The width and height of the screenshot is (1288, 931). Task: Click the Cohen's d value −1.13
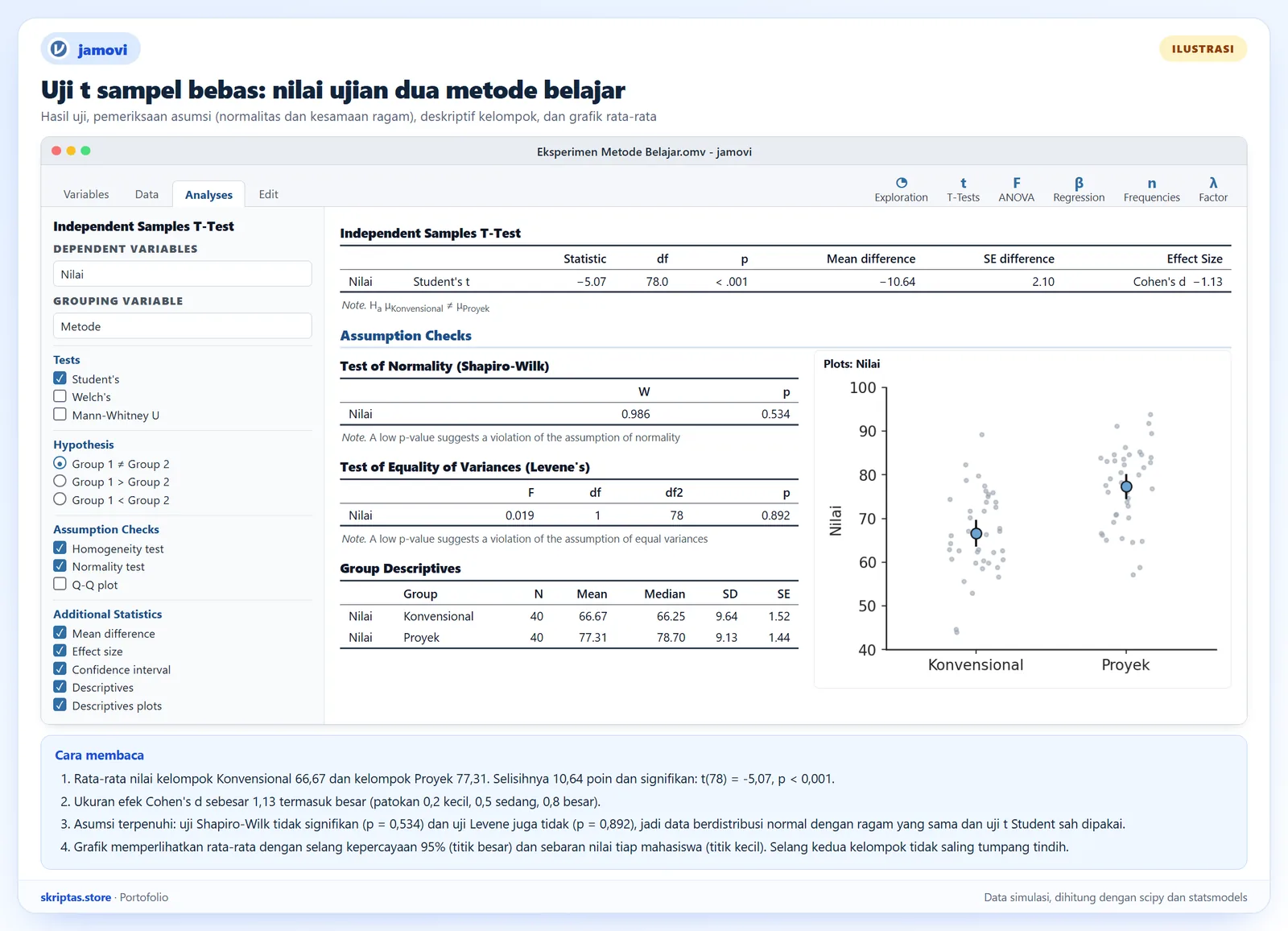coord(1207,282)
